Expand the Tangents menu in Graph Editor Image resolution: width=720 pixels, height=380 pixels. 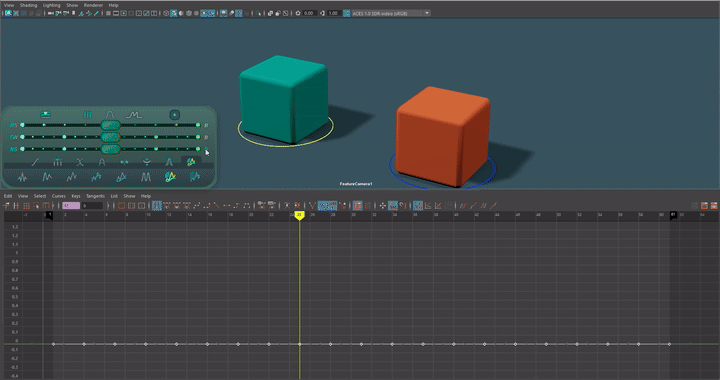(x=95, y=196)
